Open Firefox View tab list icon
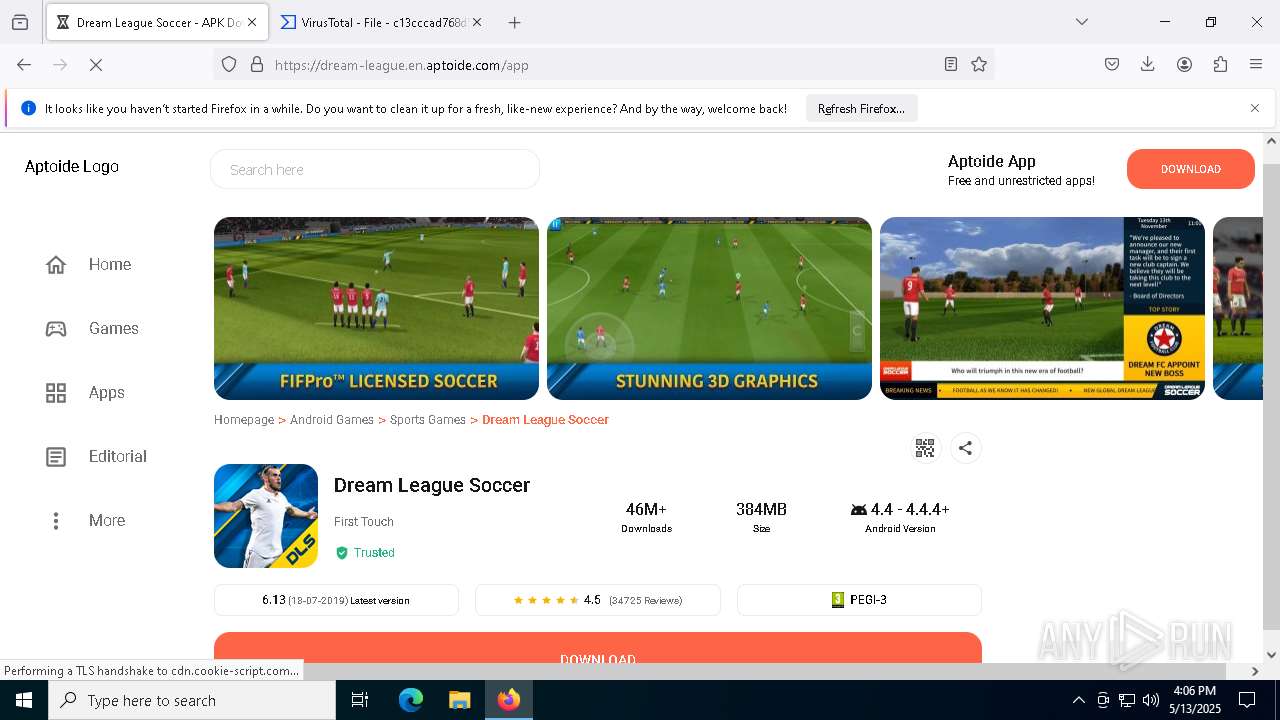Image resolution: width=1280 pixels, height=720 pixels. tap(20, 22)
